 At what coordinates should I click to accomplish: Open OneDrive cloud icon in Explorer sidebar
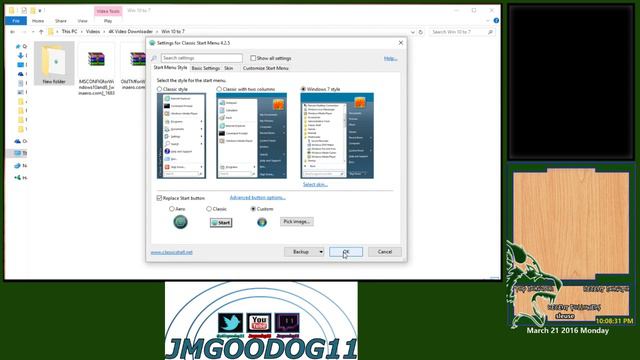pos(18,141)
